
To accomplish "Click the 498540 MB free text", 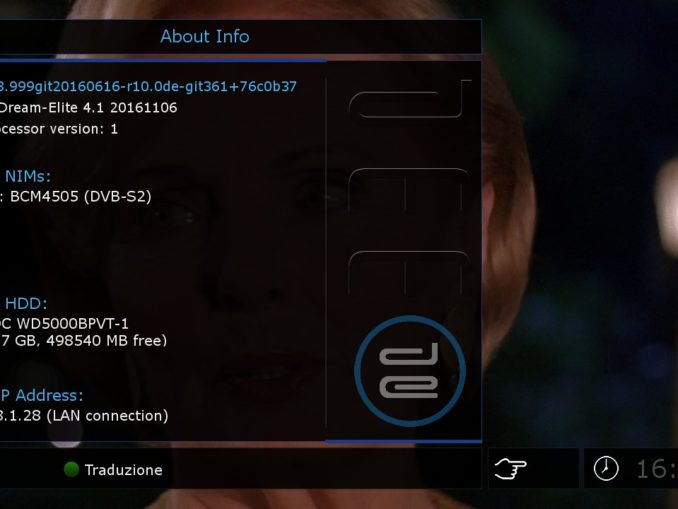I will pyautogui.click(x=106, y=340).
